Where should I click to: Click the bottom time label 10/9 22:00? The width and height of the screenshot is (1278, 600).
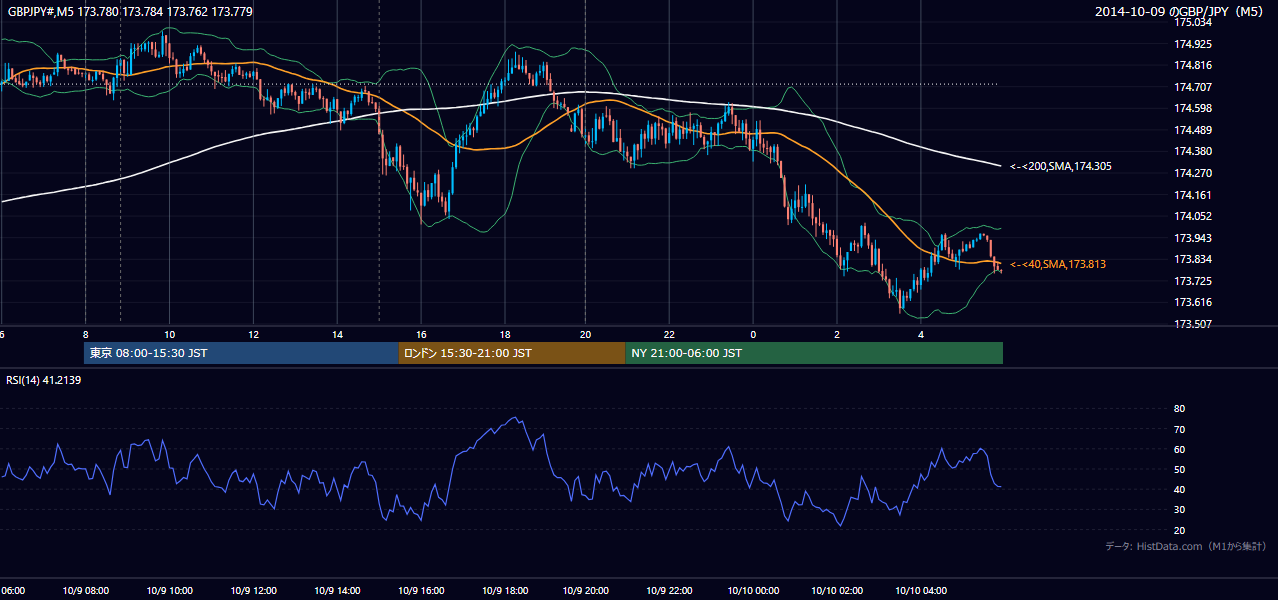(x=669, y=590)
